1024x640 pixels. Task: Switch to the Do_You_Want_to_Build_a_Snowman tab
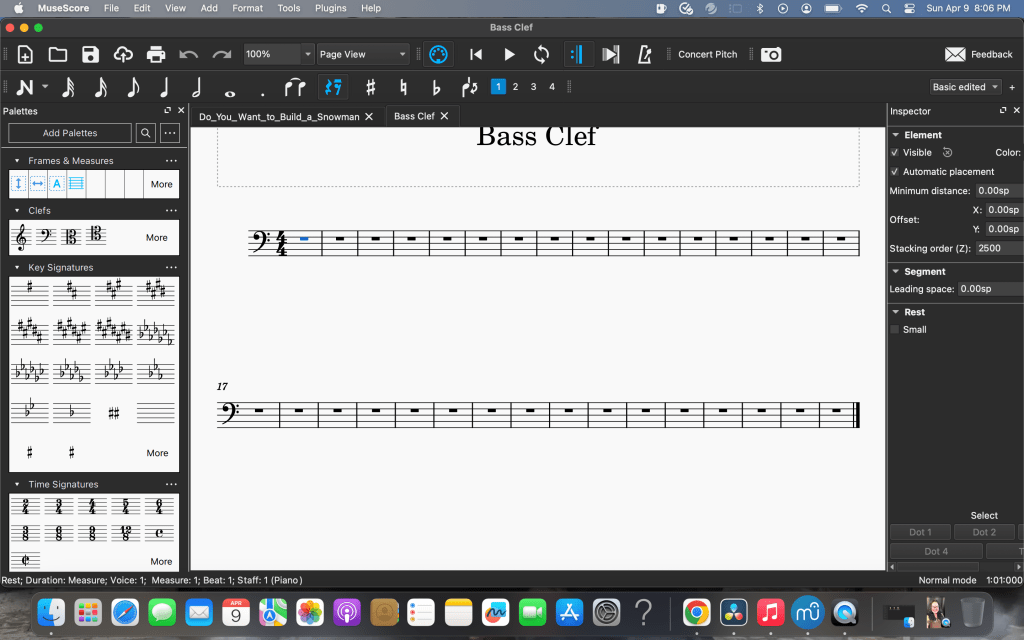pyautogui.click(x=279, y=116)
